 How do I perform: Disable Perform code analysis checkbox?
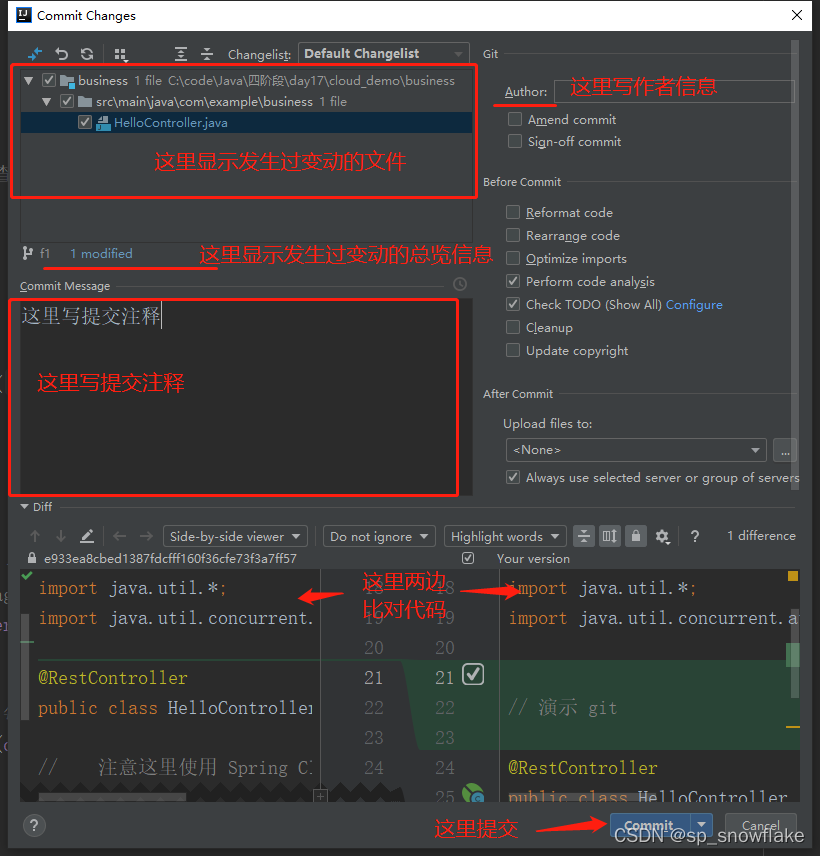pos(513,281)
